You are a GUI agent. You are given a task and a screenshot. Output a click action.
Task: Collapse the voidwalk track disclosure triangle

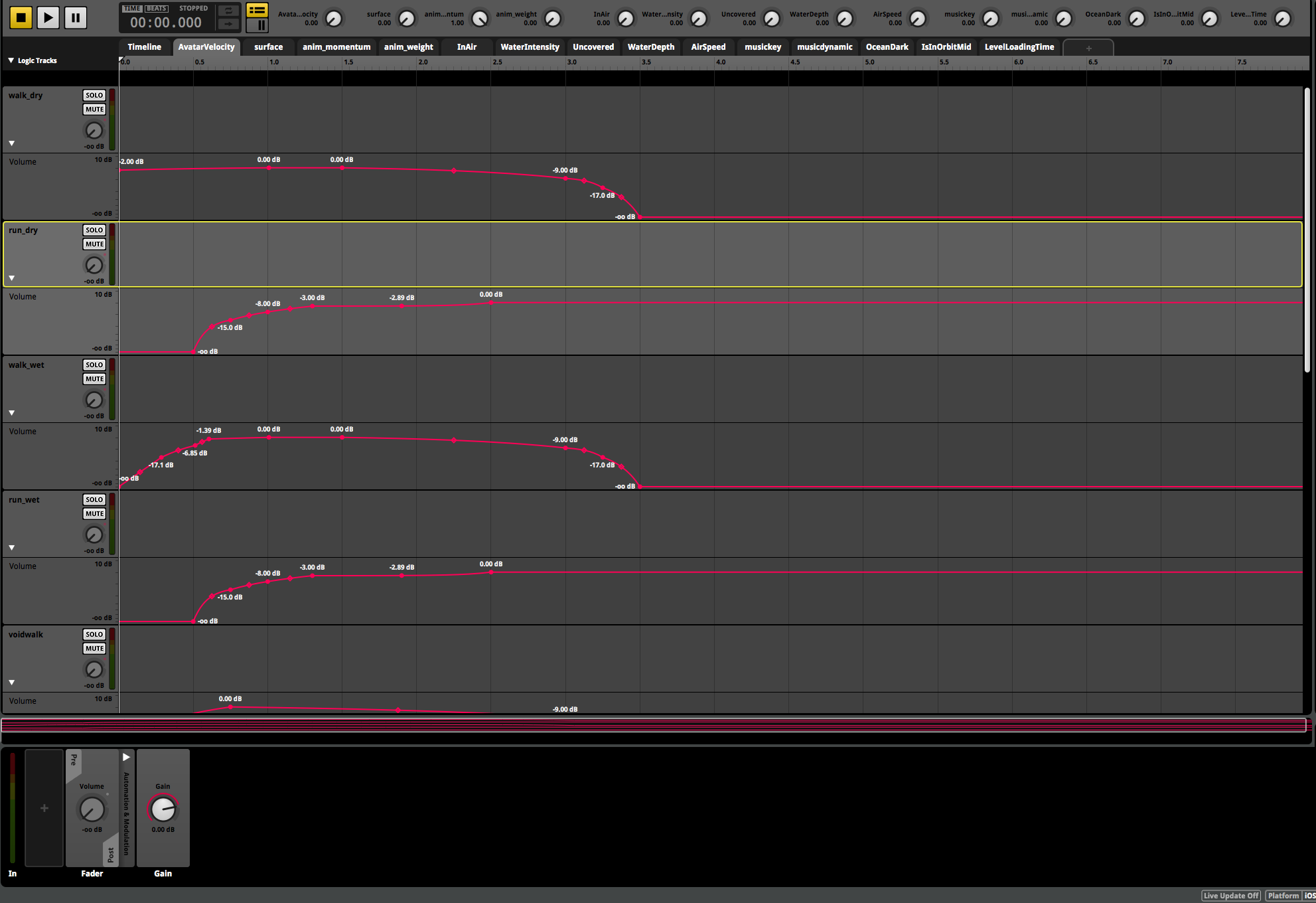click(x=12, y=683)
